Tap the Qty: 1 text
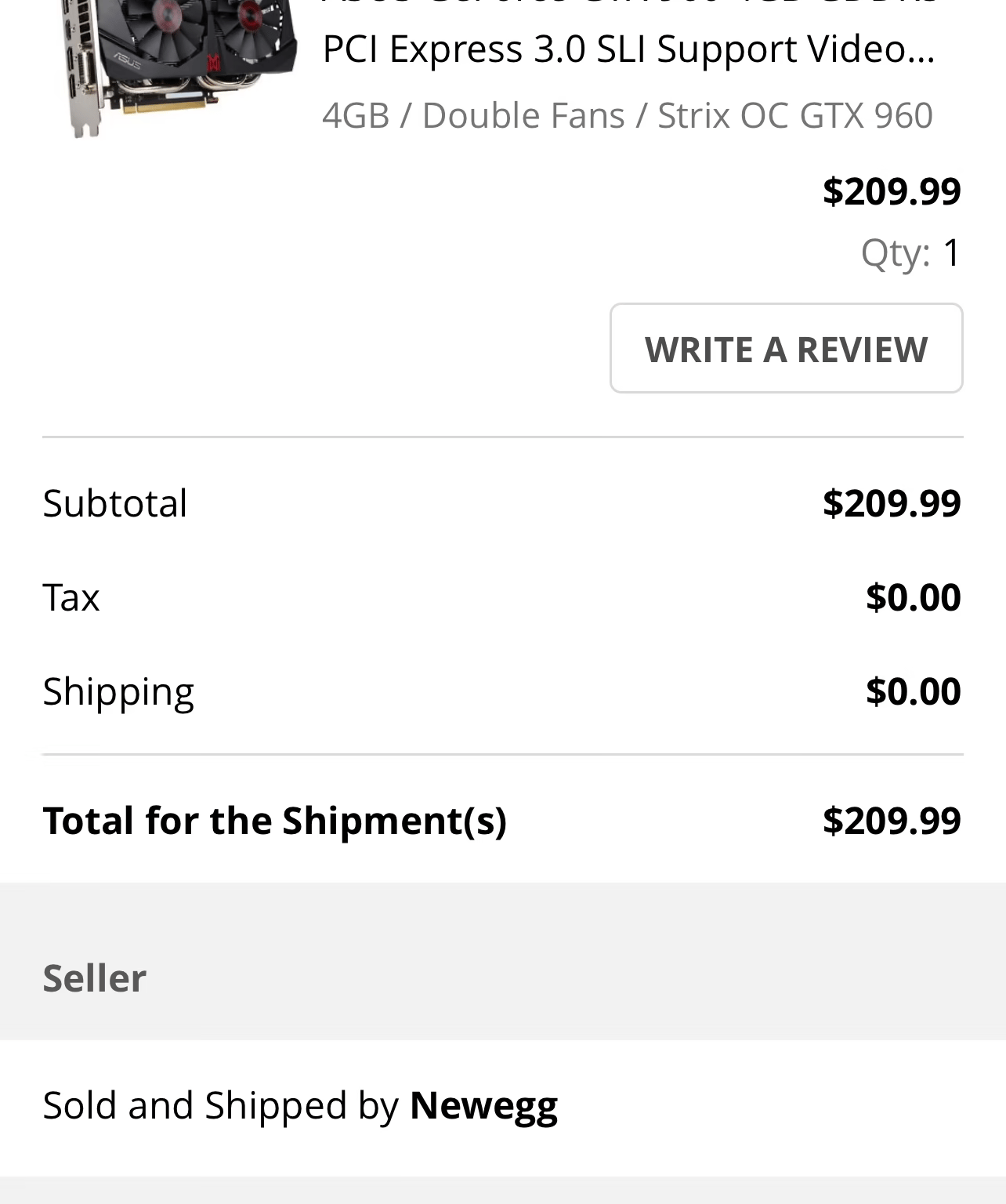The height and width of the screenshot is (1204, 1006). (x=910, y=252)
